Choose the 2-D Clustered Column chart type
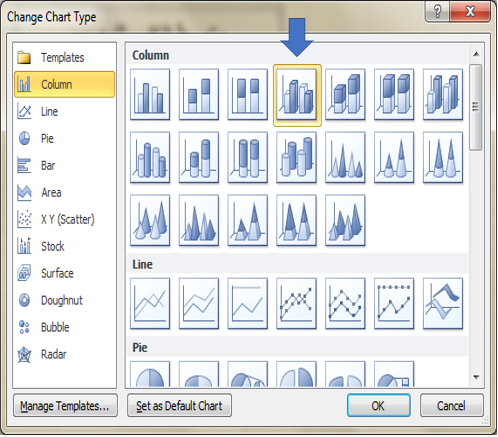Image resolution: width=498 pixels, height=437 pixels. click(x=150, y=95)
